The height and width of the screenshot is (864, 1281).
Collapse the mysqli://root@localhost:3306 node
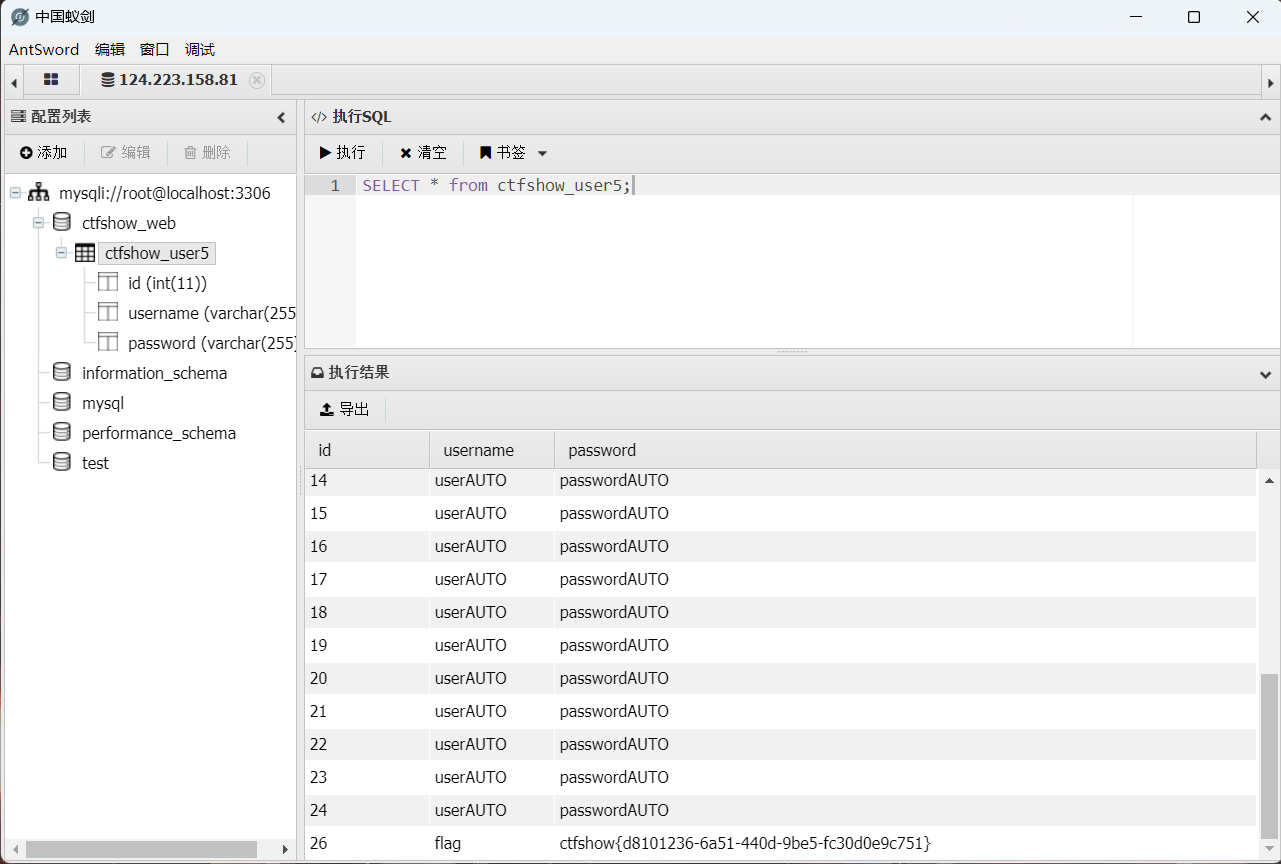coord(15,192)
